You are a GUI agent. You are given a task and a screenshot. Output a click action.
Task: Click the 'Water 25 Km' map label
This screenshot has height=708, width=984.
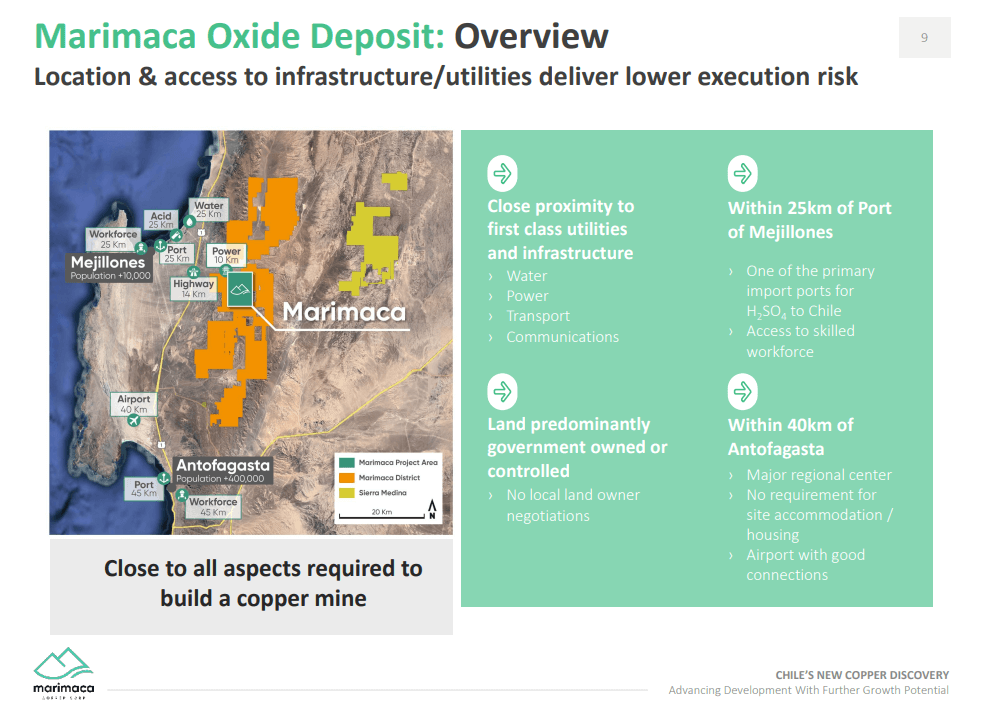pos(208,210)
